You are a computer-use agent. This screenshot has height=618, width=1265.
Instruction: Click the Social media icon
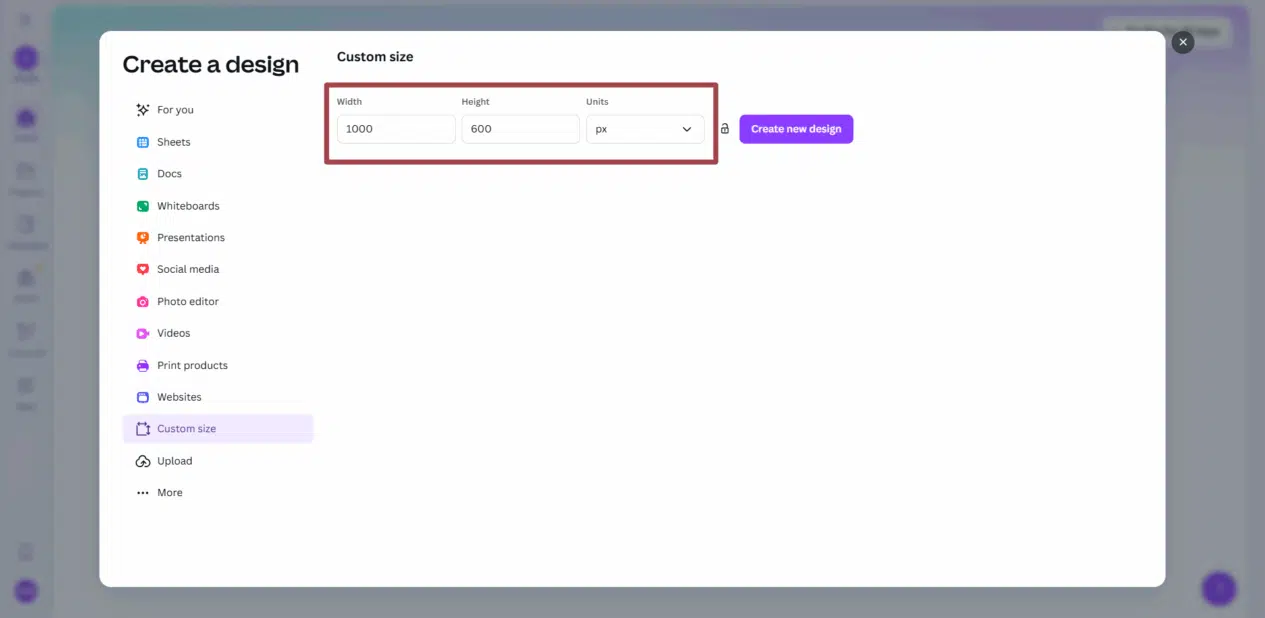pos(142,268)
